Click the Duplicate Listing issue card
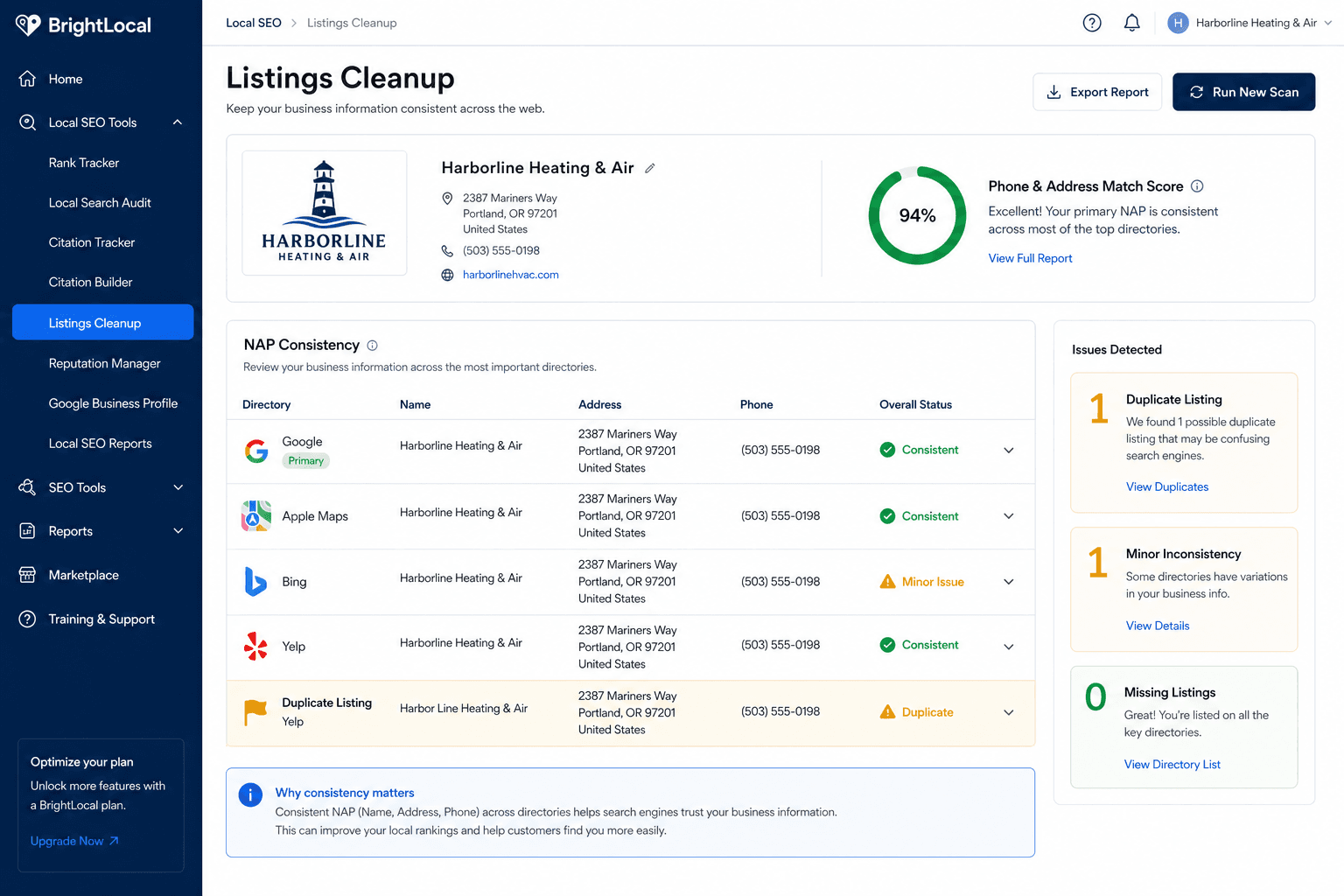The height and width of the screenshot is (896, 1344). tap(1184, 443)
